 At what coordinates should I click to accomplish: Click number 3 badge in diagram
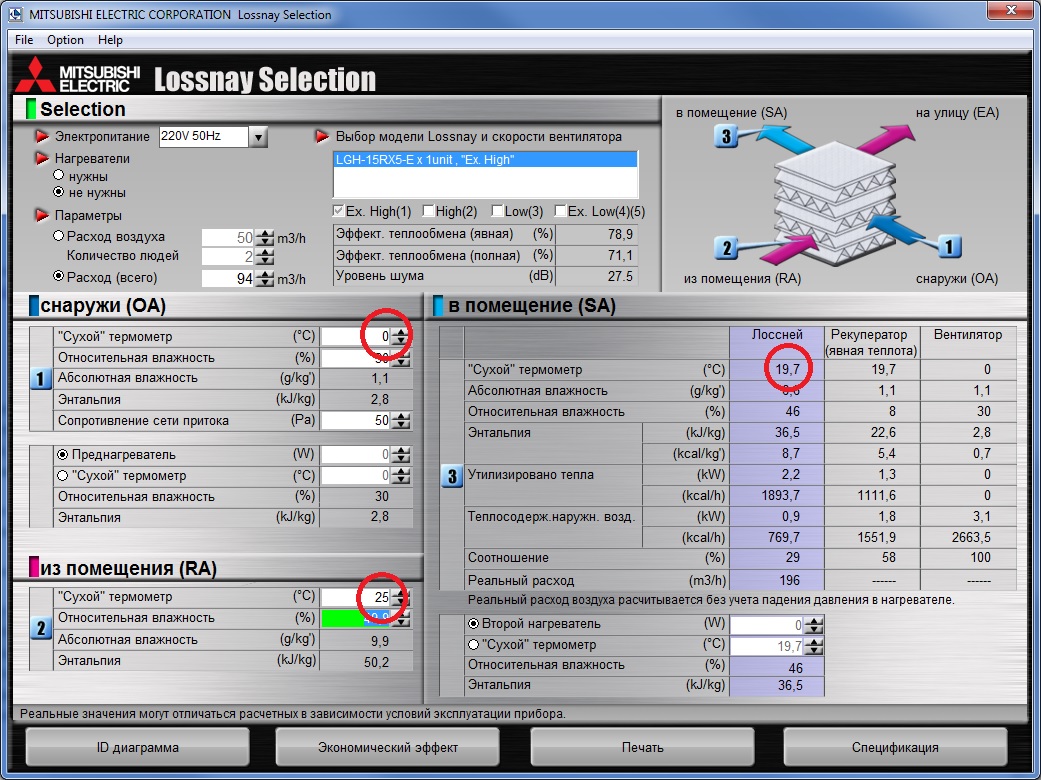coord(726,136)
